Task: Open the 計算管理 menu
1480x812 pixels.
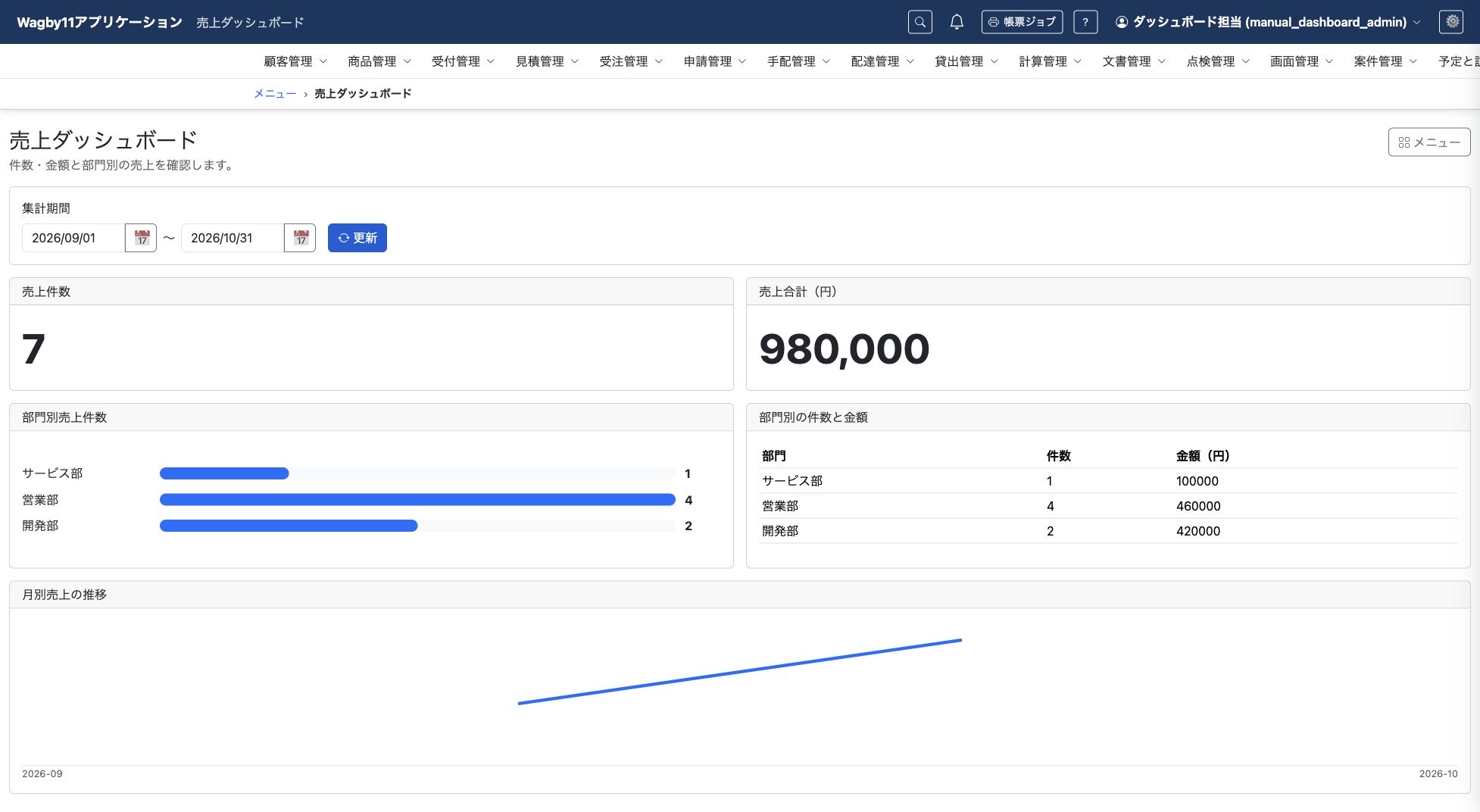Action: click(x=1051, y=61)
